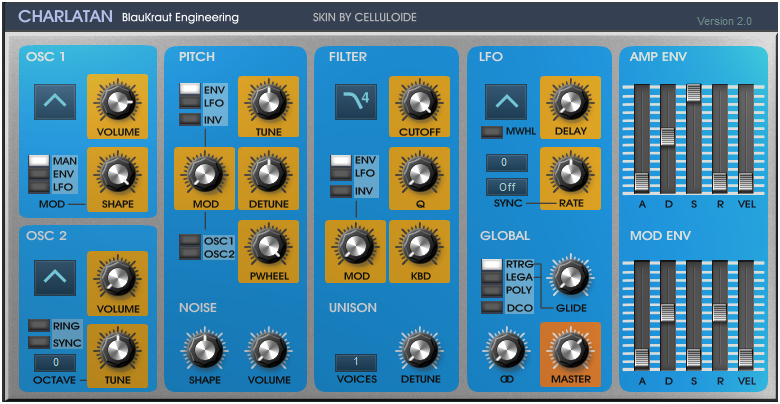This screenshot has height=404, width=780.
Task: Enable SYNC in OSC 2
Action: pyautogui.click(x=39, y=343)
